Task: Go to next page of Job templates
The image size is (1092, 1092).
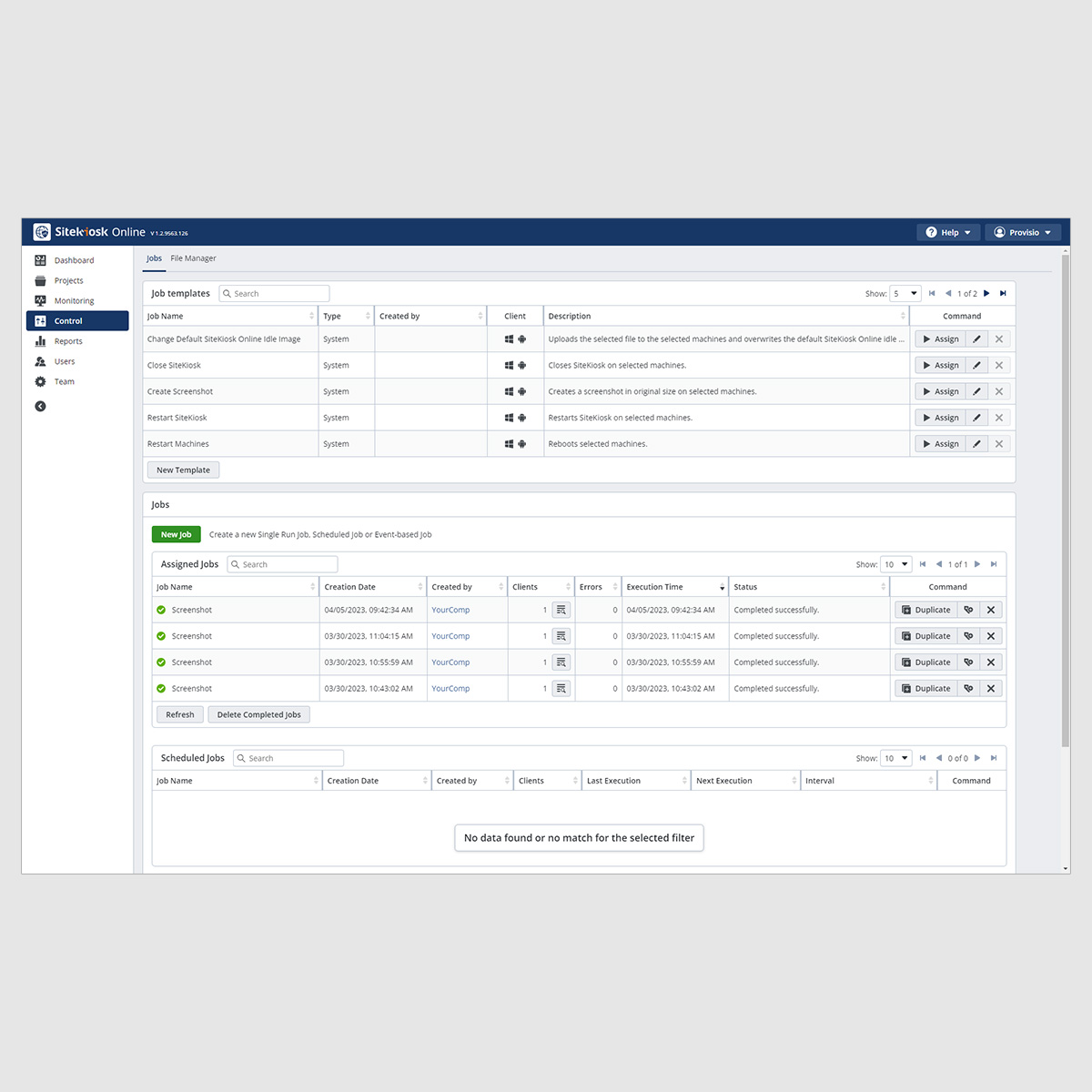Action: click(986, 293)
